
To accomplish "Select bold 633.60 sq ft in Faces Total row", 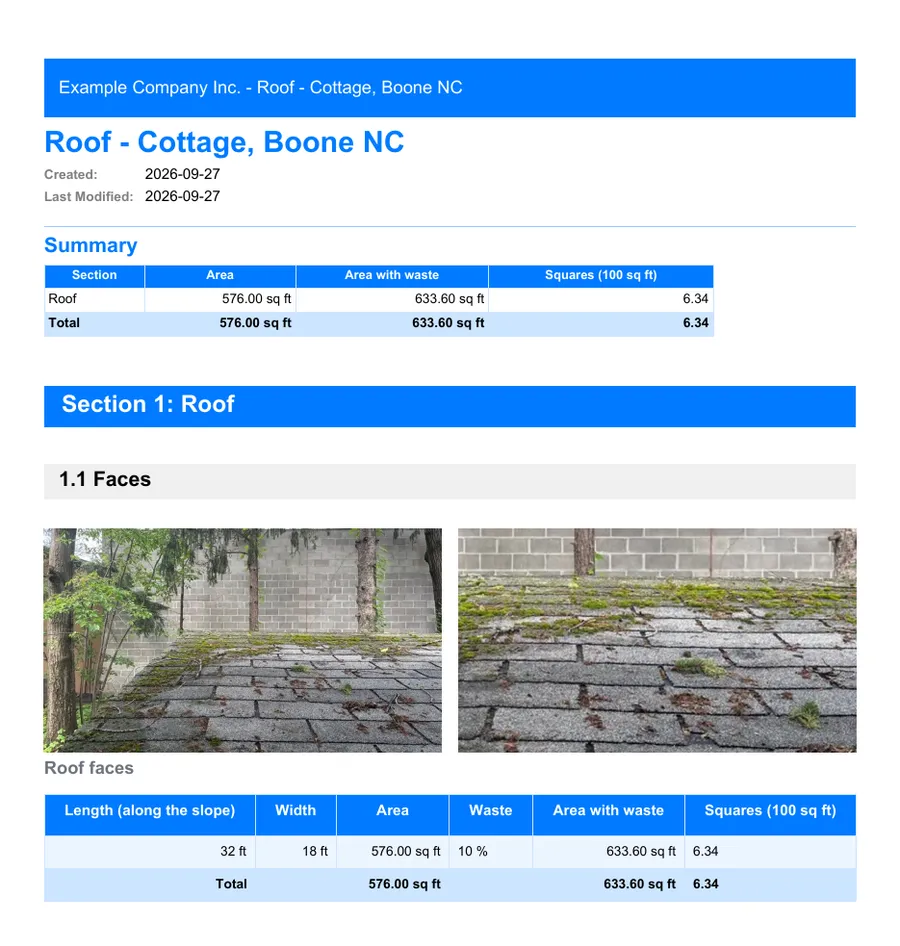I will tap(640, 884).
